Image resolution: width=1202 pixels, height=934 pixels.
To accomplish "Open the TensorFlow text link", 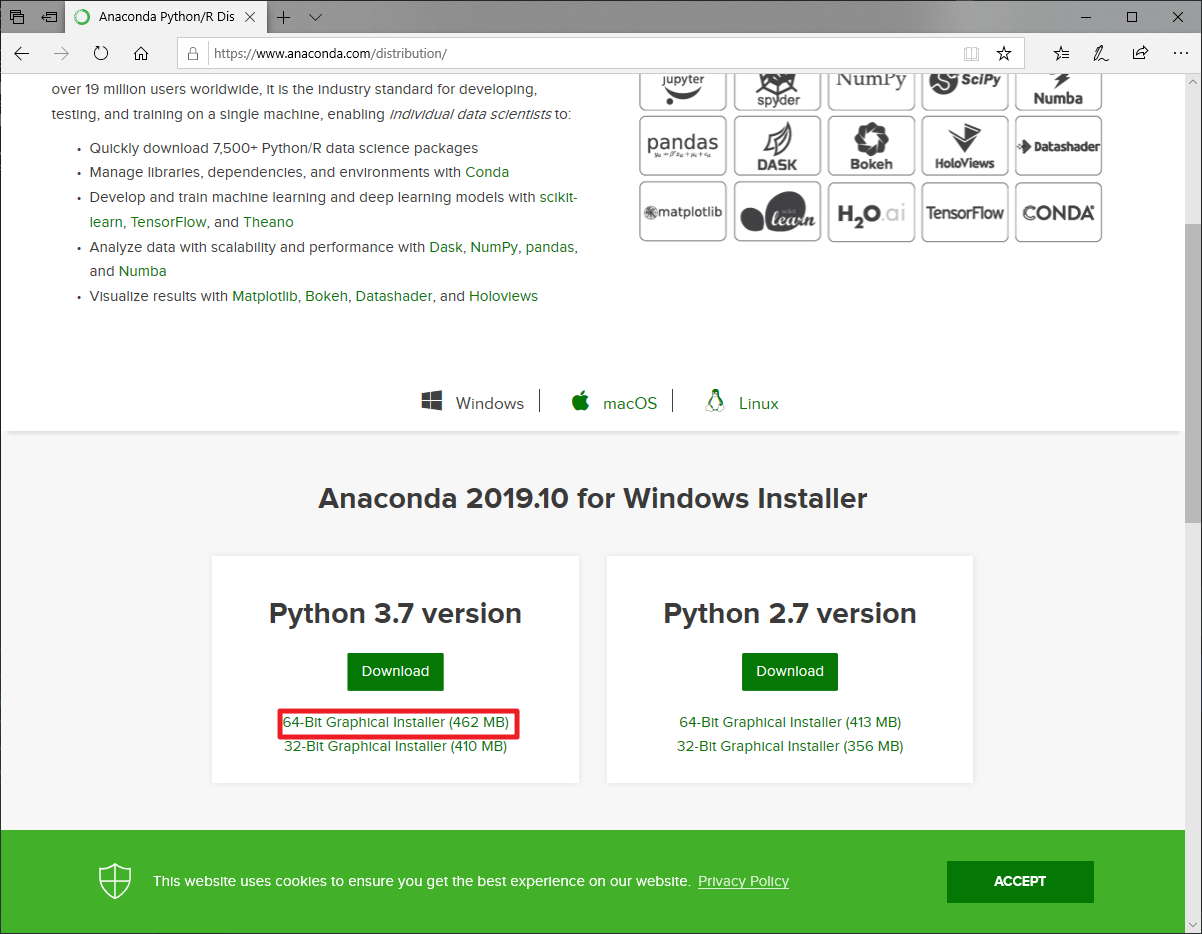I will tap(169, 222).
